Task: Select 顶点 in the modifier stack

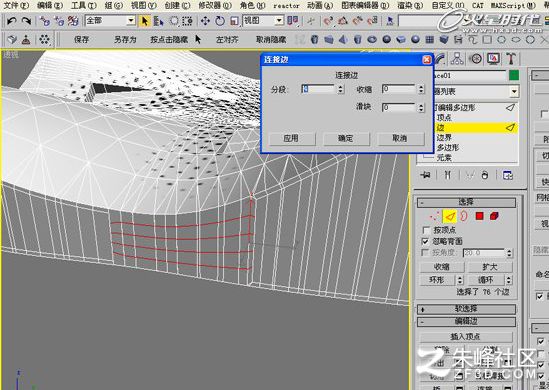Action: (x=444, y=118)
